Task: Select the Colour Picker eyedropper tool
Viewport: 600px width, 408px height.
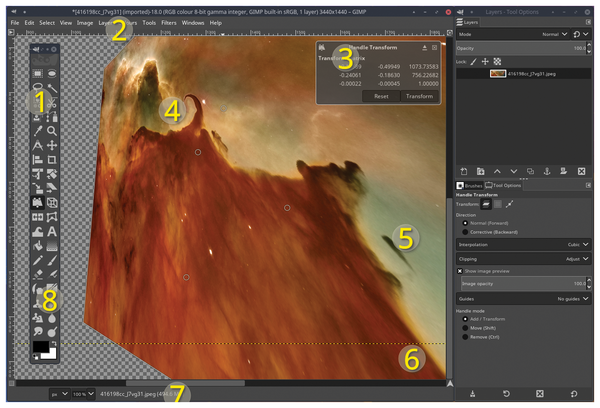Action: 38,131
